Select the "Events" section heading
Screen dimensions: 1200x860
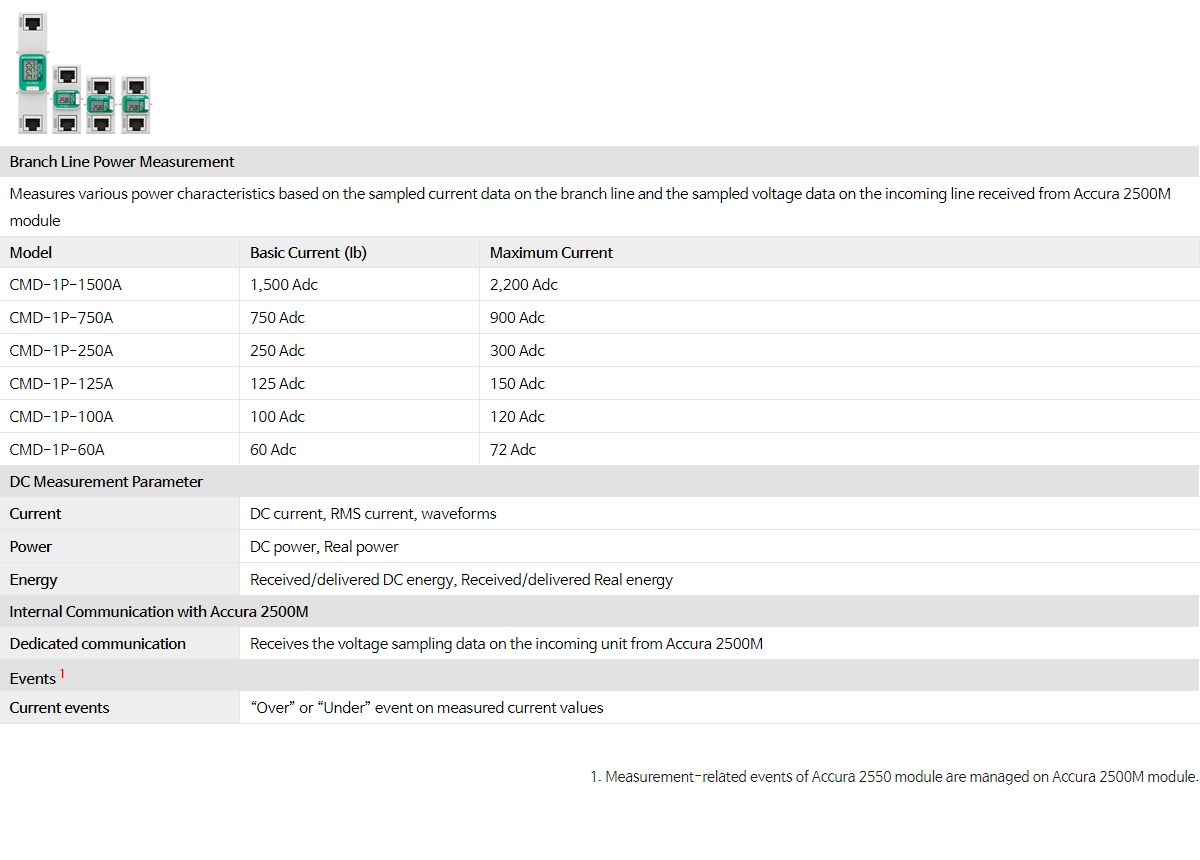pyautogui.click(x=33, y=679)
